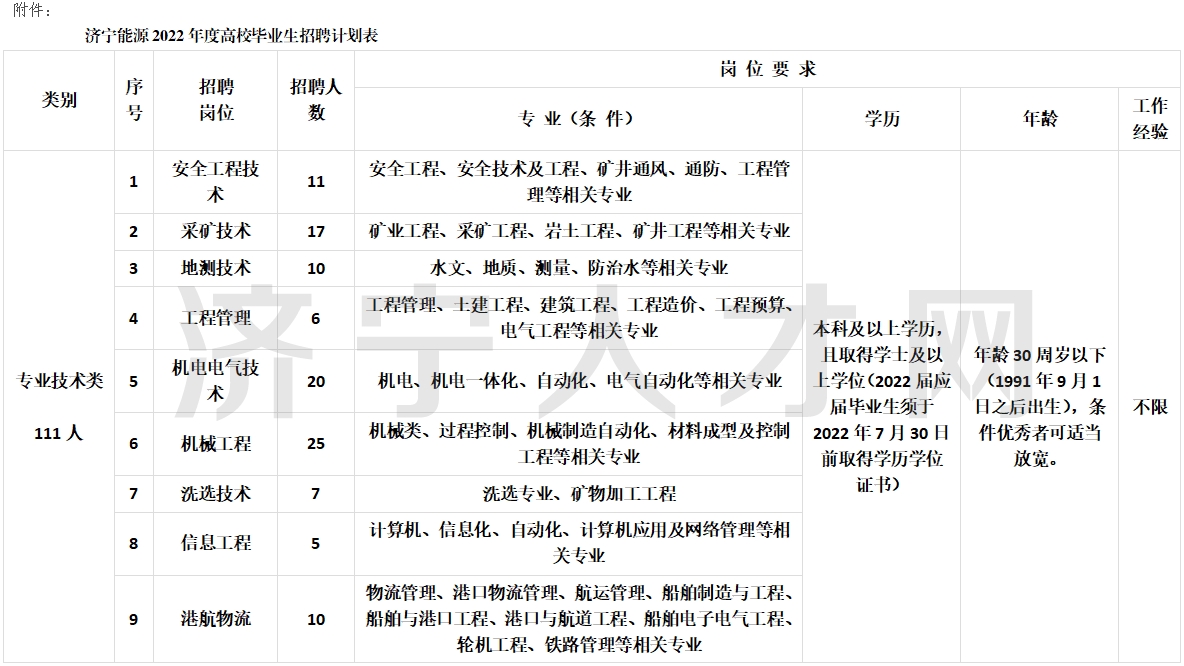This screenshot has width=1184, height=666.
Task: Click recruit count 17 for 采矿技术
Action: click(316, 231)
